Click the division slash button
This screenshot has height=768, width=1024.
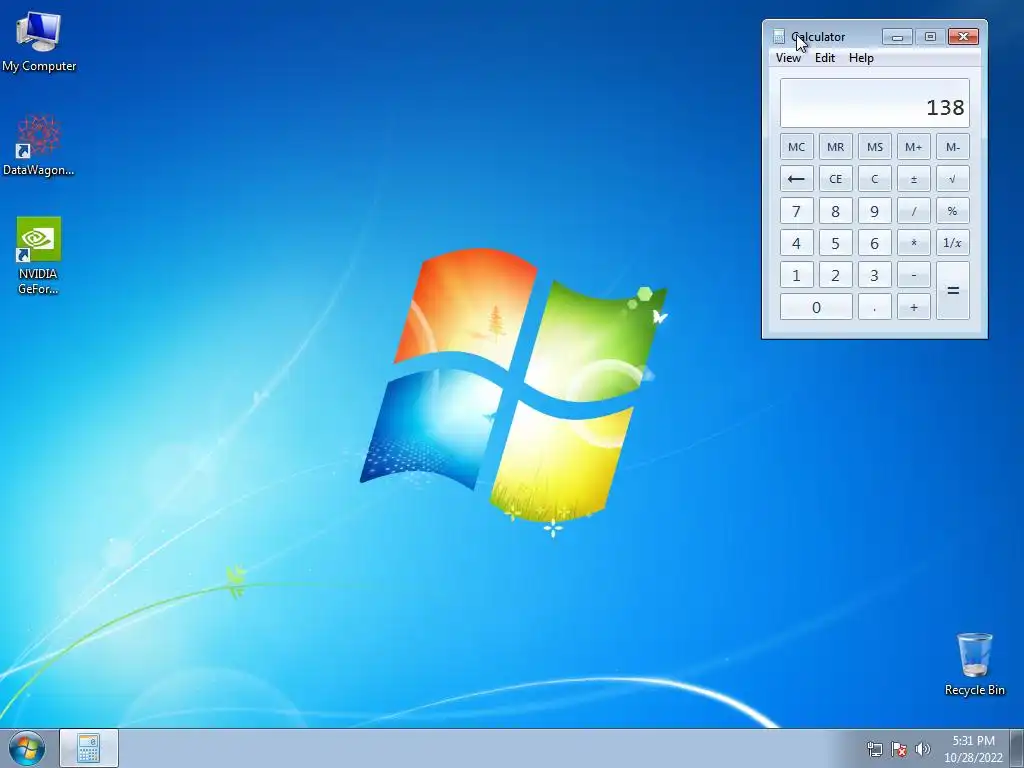(914, 211)
